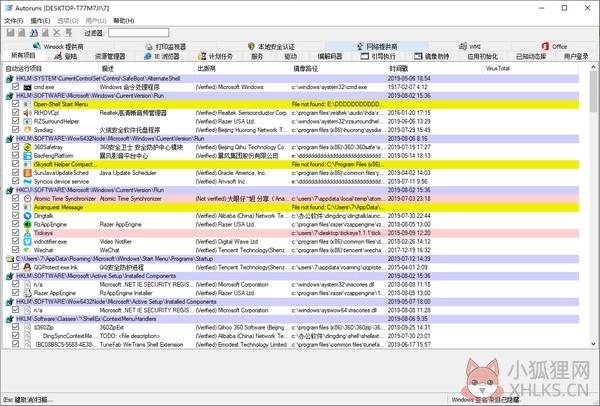Image resolution: width=600 pixels, height=406 pixels.
Task: Open the 计划任务 tab with clock icon
Action: (x=215, y=56)
